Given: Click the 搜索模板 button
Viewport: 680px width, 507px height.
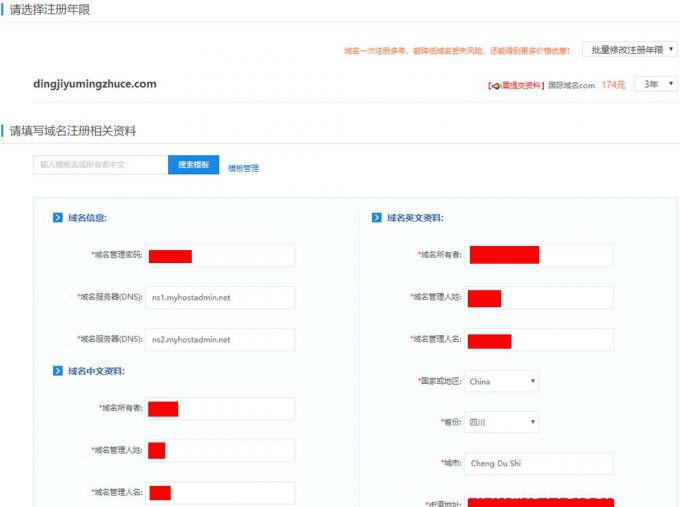Looking at the screenshot, I should [193, 165].
